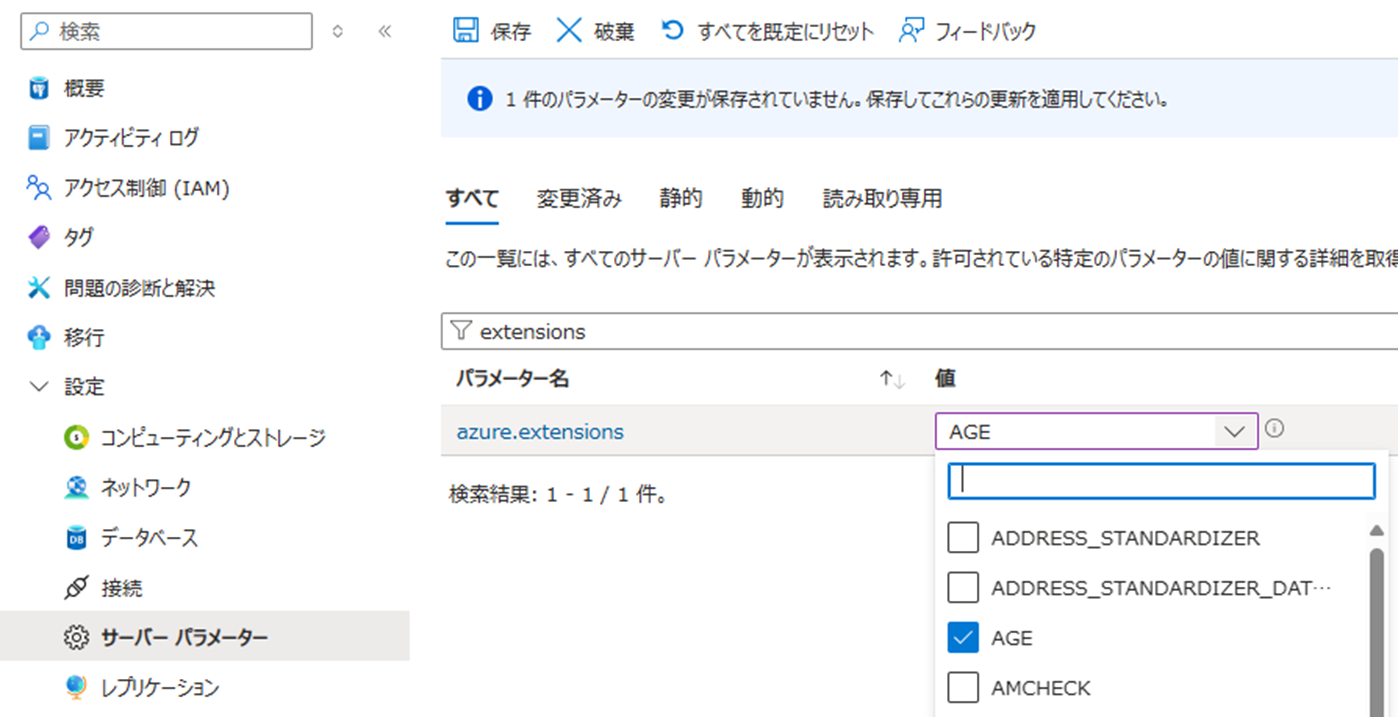This screenshot has width=1398, height=717.
Task: Click the Replication (レプリケーション) globe icon
Action: 75,687
